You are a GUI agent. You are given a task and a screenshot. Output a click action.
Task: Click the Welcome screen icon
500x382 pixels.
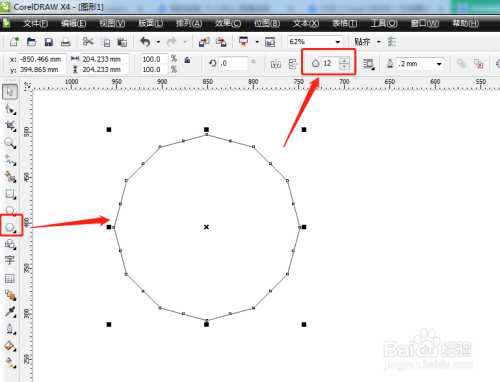pos(270,42)
